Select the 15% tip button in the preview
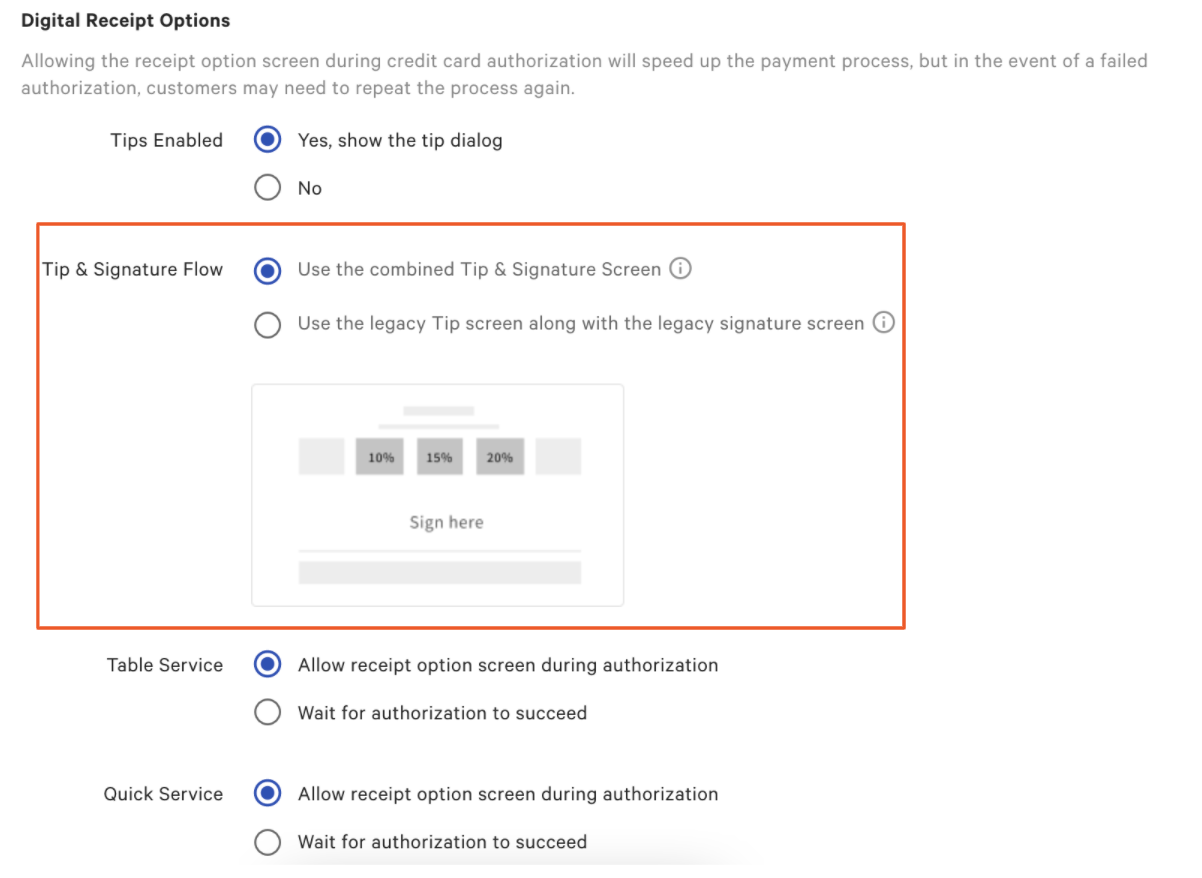This screenshot has height=878, width=1202. [439, 456]
